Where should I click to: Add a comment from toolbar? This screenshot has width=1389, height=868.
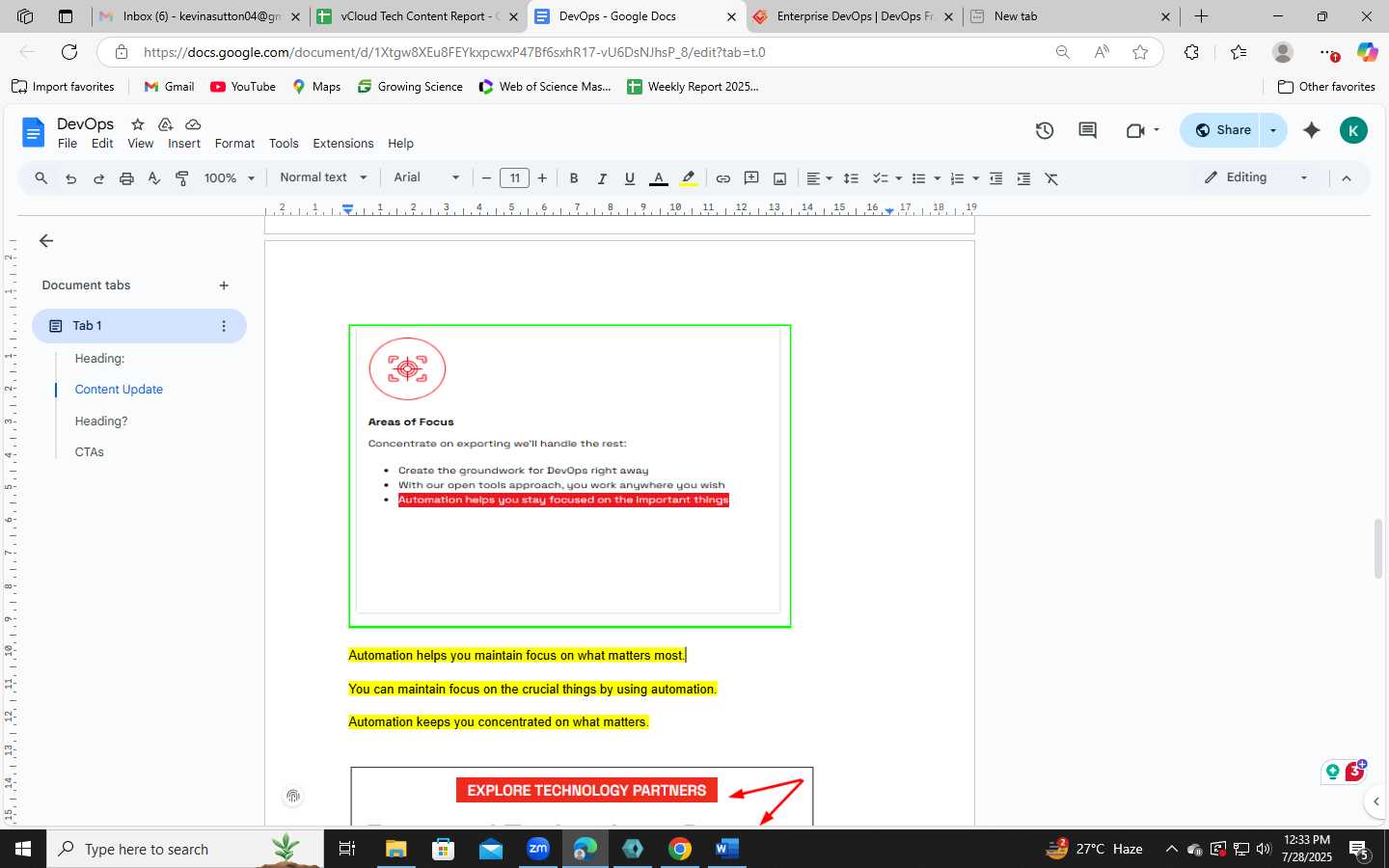pos(751,178)
